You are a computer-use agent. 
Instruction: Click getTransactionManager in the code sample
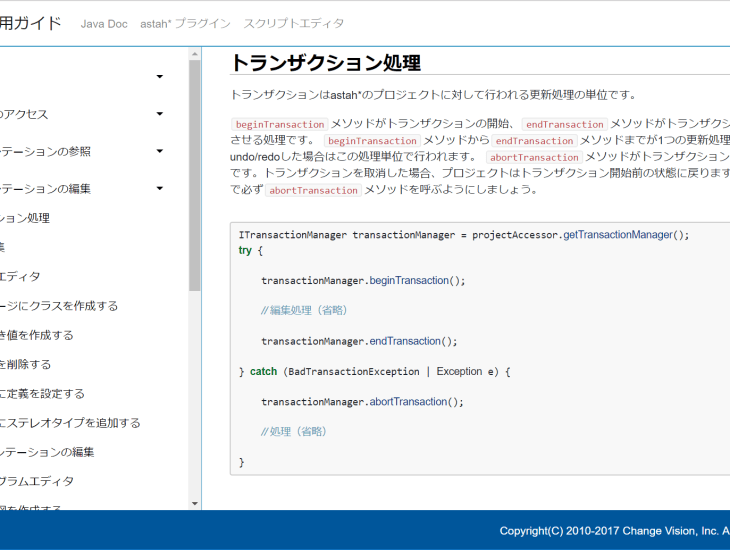(626, 234)
